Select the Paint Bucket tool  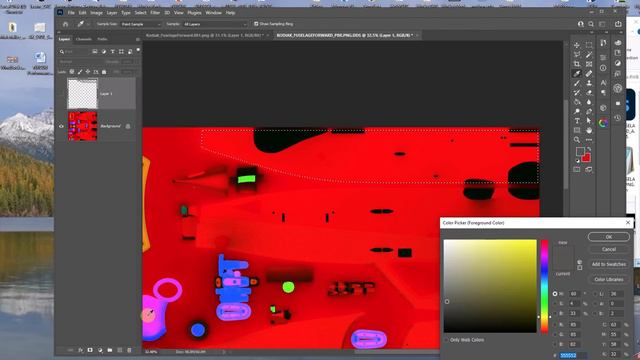577,102
